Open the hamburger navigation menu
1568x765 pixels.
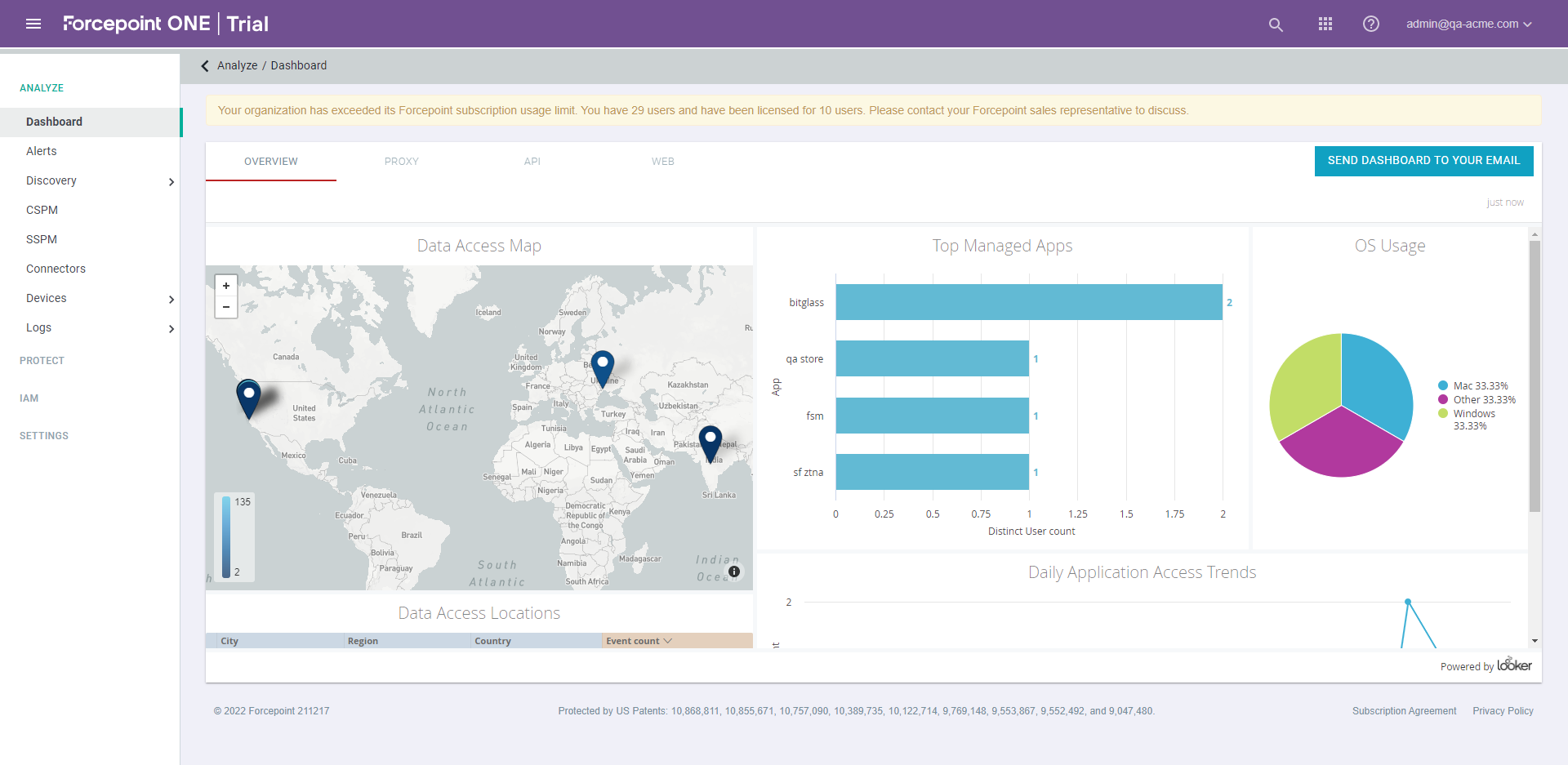(33, 24)
